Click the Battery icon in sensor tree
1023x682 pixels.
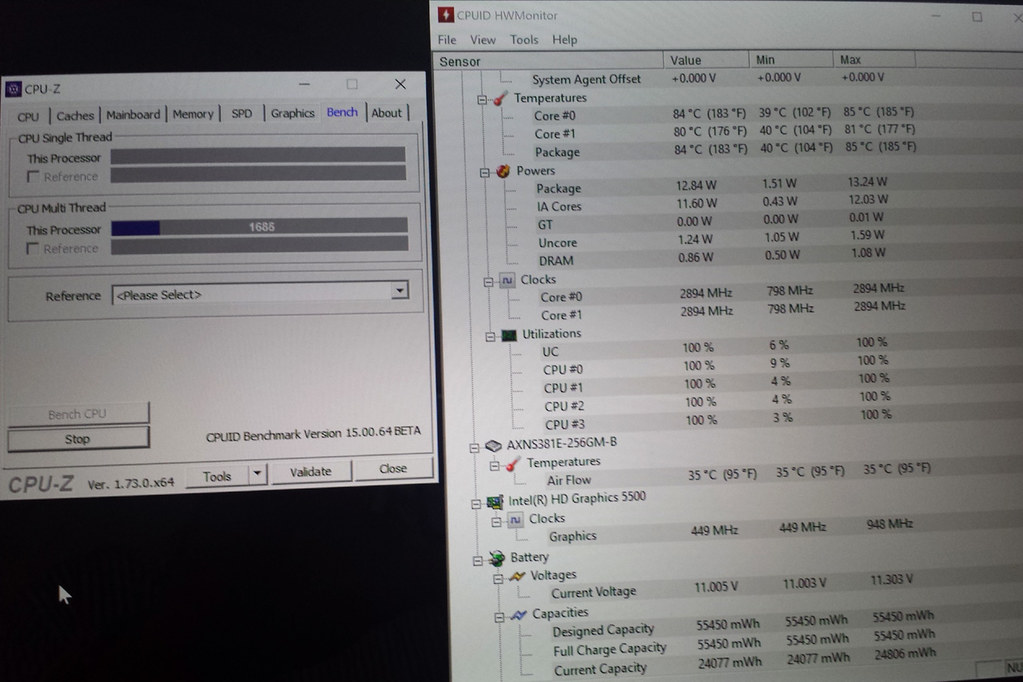[x=497, y=558]
